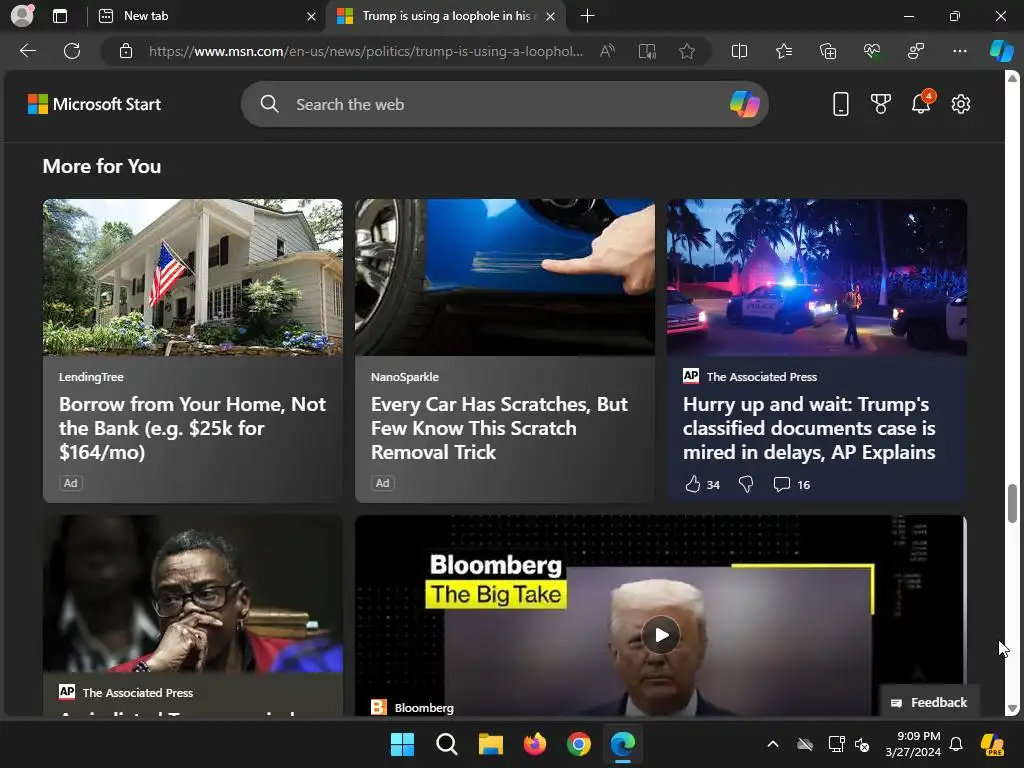Open Borrow from Your Home headline

click(x=192, y=428)
